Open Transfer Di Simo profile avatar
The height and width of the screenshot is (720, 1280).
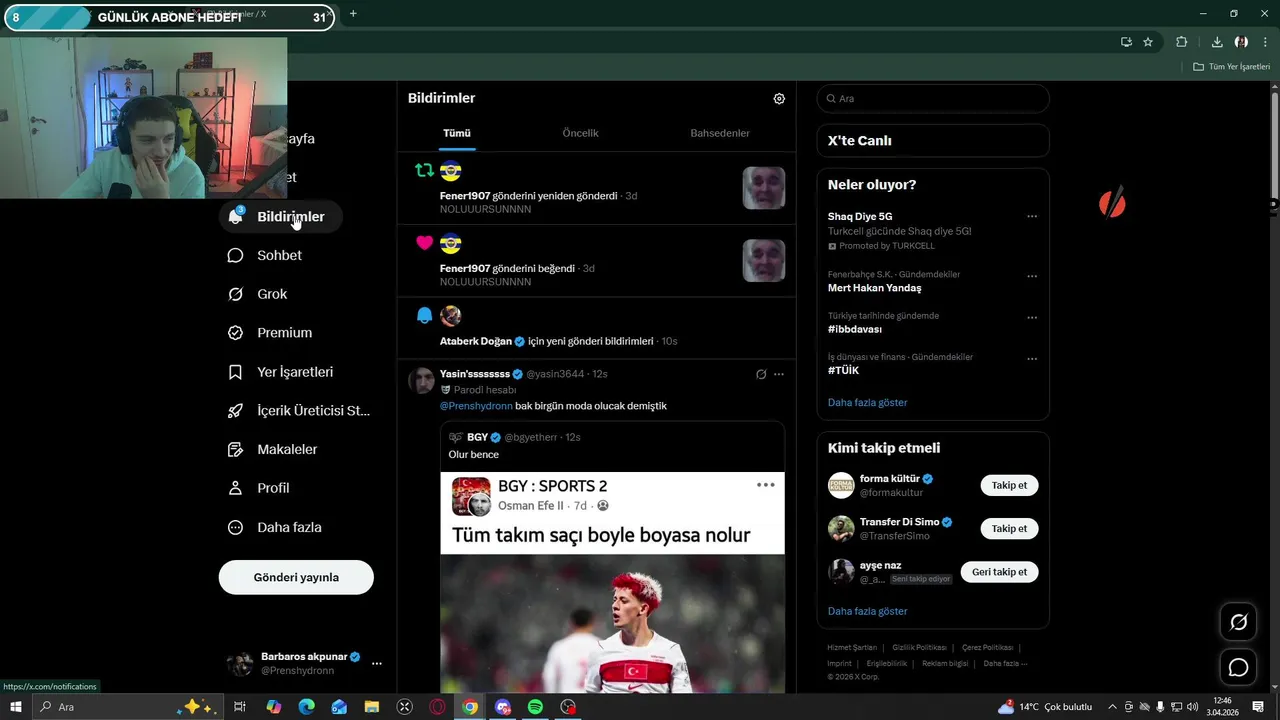[841, 529]
